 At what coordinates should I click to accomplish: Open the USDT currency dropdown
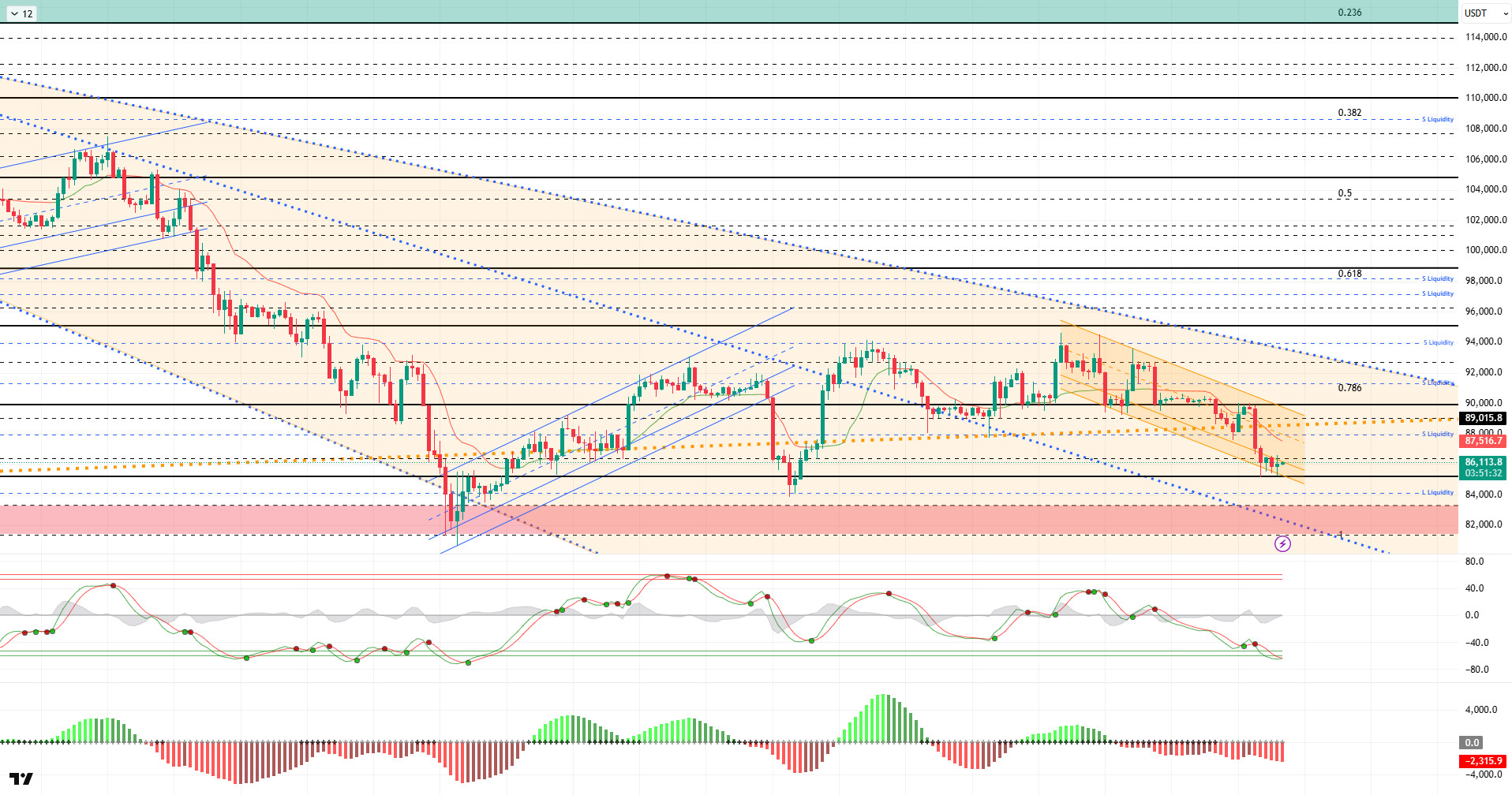[x=1484, y=13]
